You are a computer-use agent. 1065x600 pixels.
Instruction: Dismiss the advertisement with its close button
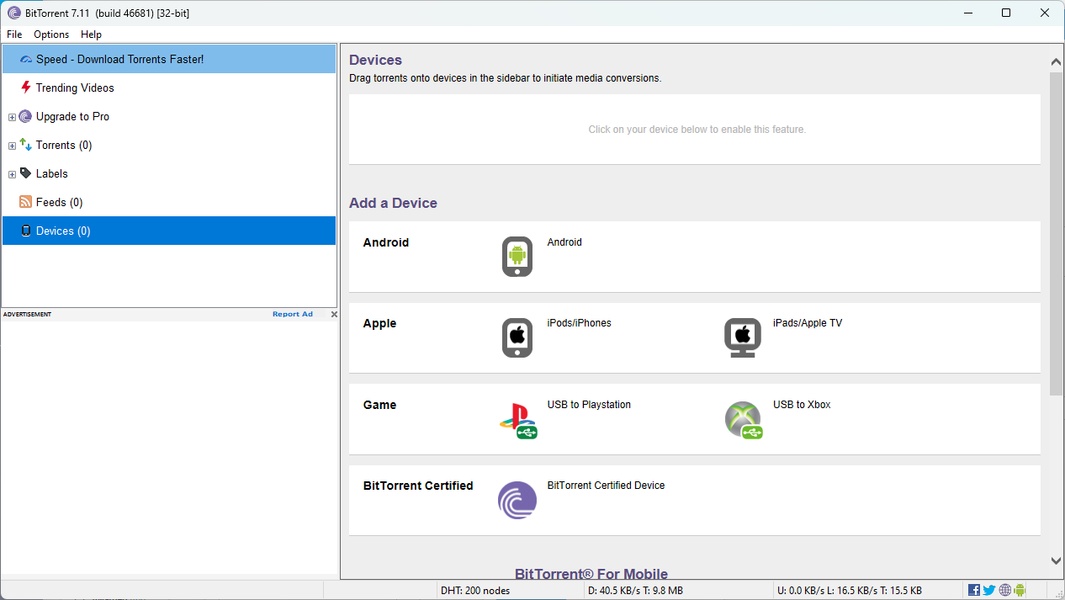[x=333, y=313]
